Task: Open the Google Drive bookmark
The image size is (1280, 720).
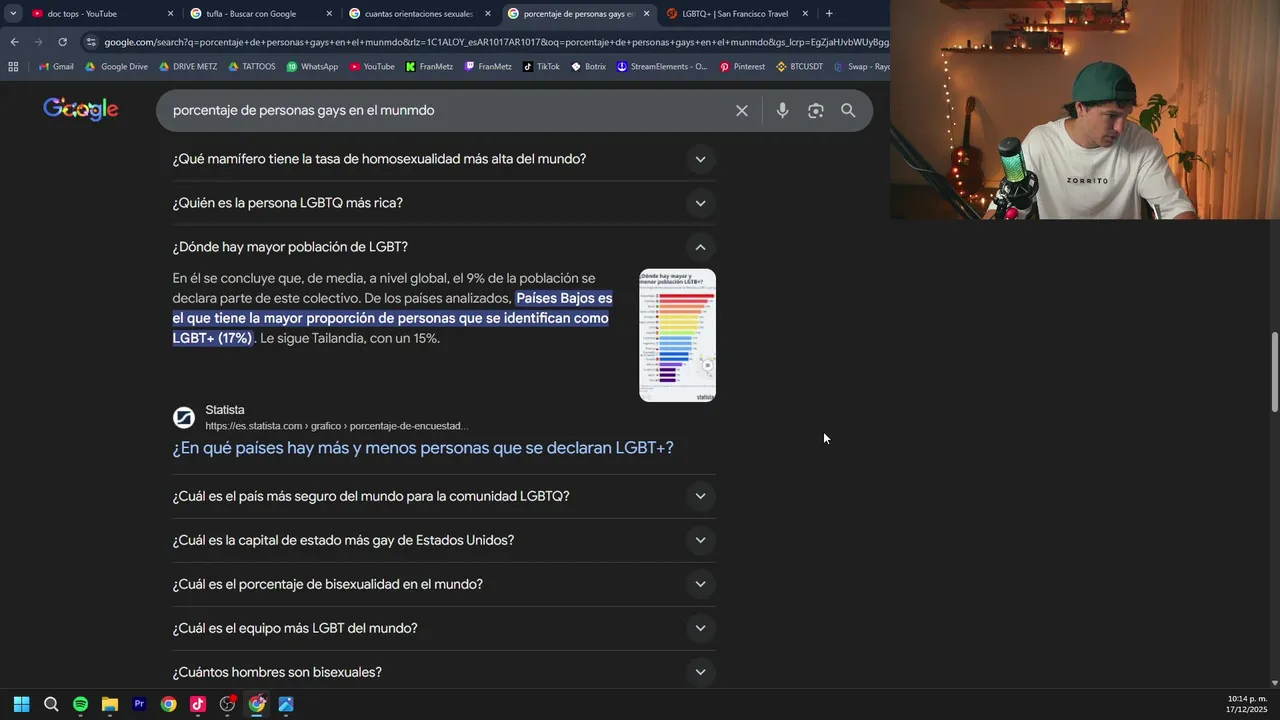Action: point(116,67)
